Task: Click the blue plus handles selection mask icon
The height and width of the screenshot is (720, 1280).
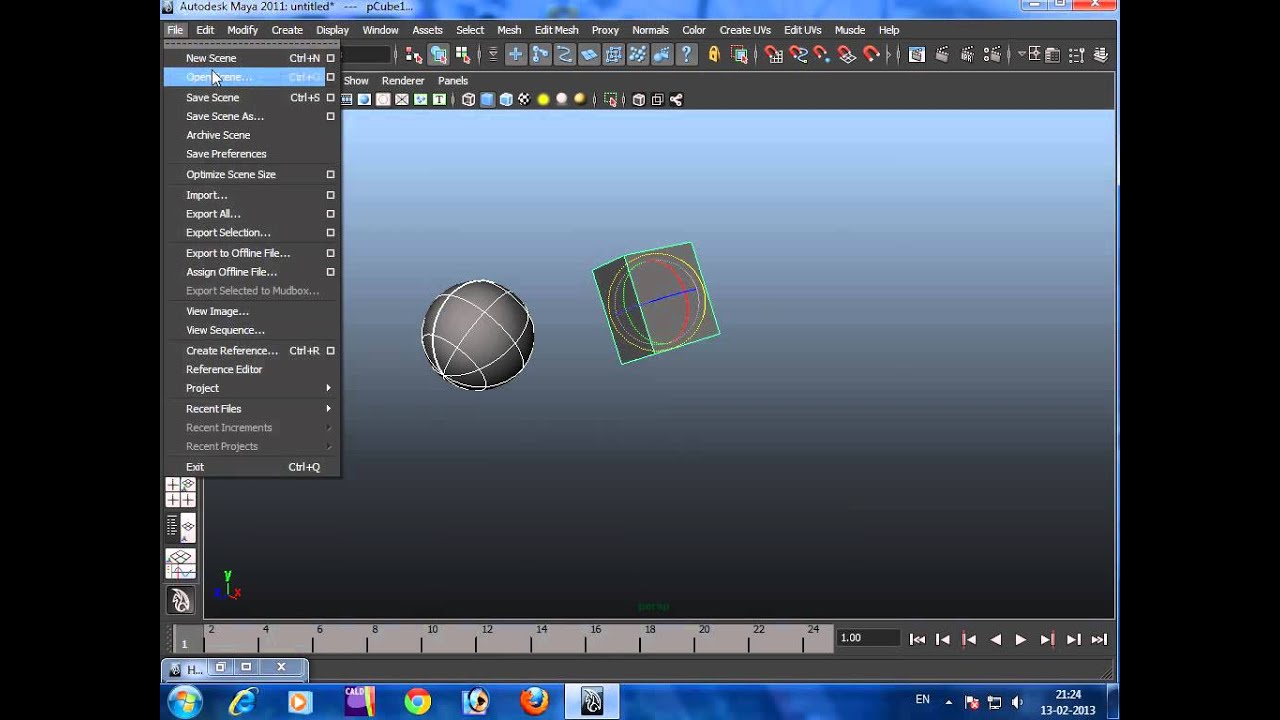Action: [516, 55]
